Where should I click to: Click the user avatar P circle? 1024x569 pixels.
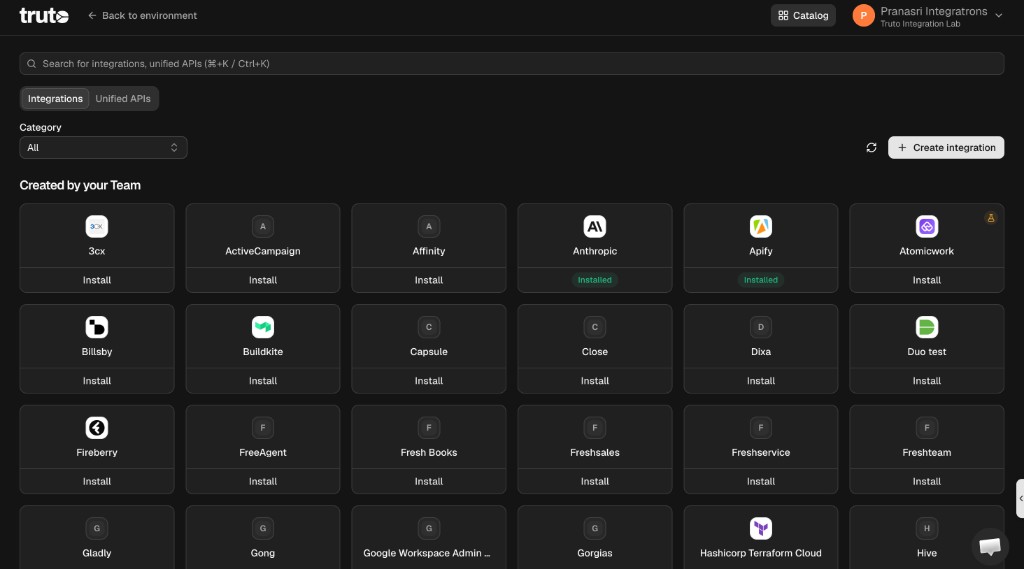[863, 16]
